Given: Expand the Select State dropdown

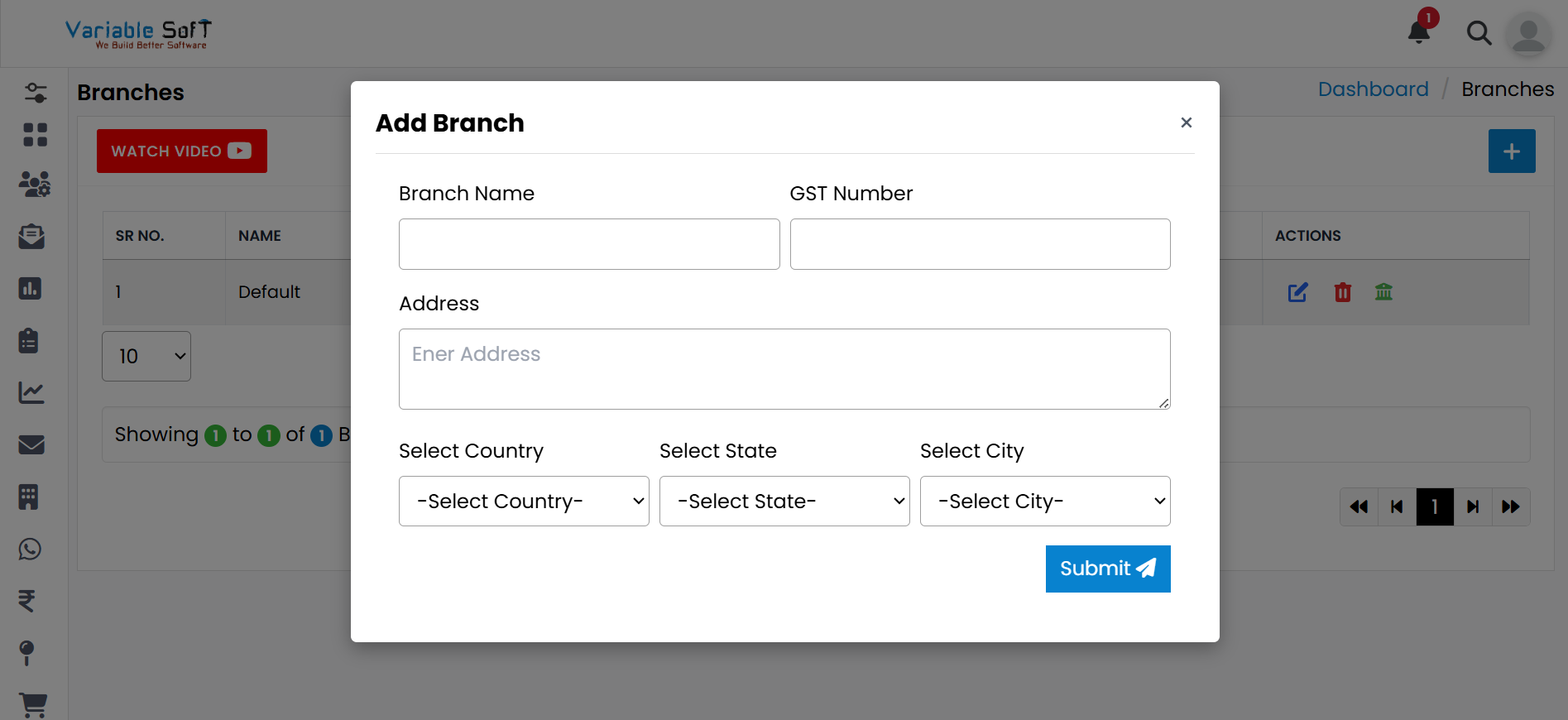Looking at the screenshot, I should click(x=784, y=501).
